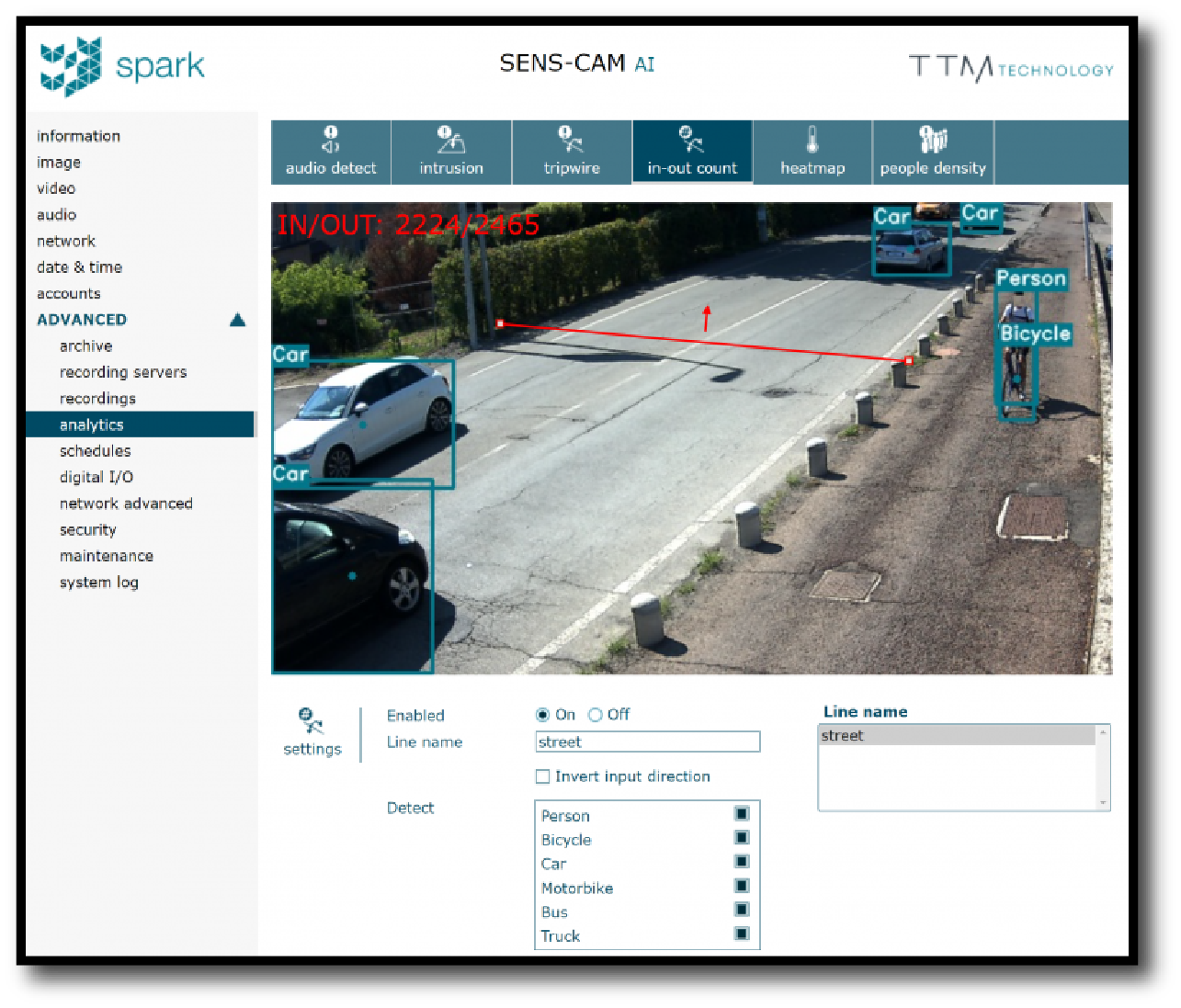The image size is (1181, 1008).
Task: Select the Off radio button
Action: 596,715
